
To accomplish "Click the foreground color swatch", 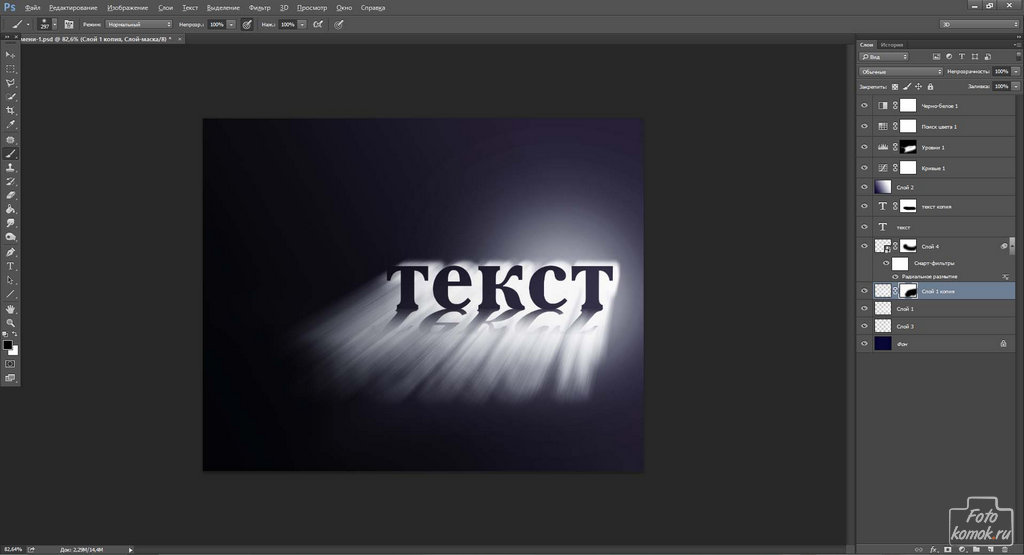I will pyautogui.click(x=7, y=345).
